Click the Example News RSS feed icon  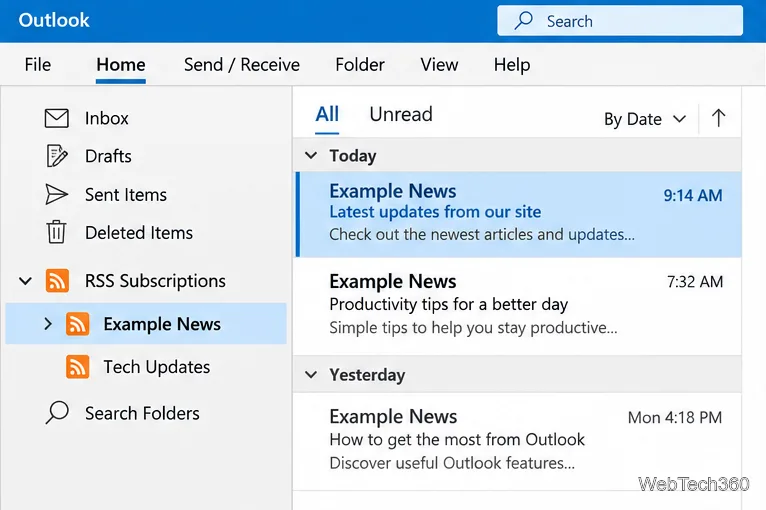click(x=78, y=324)
